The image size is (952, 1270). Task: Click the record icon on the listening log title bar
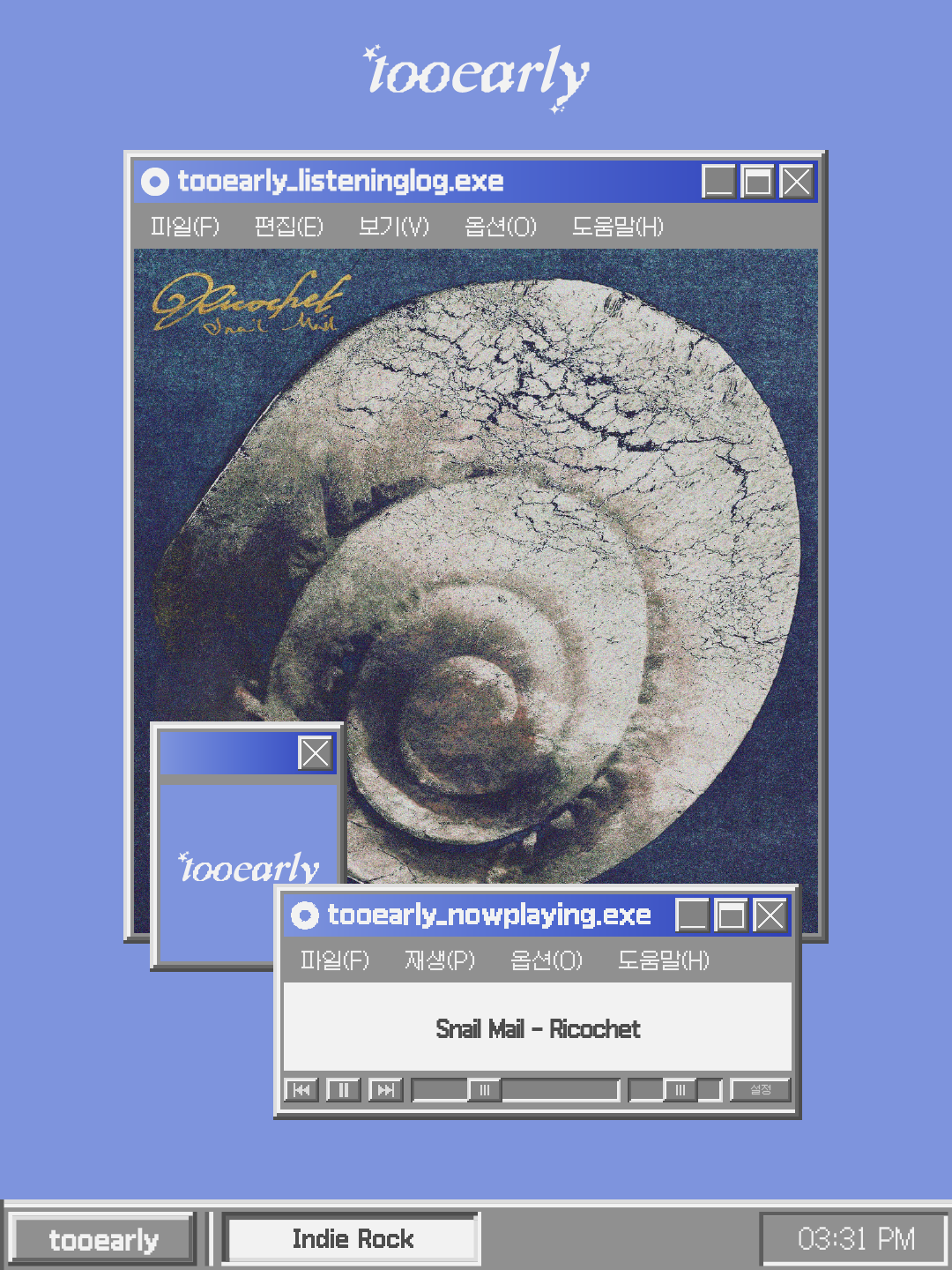[x=157, y=182]
